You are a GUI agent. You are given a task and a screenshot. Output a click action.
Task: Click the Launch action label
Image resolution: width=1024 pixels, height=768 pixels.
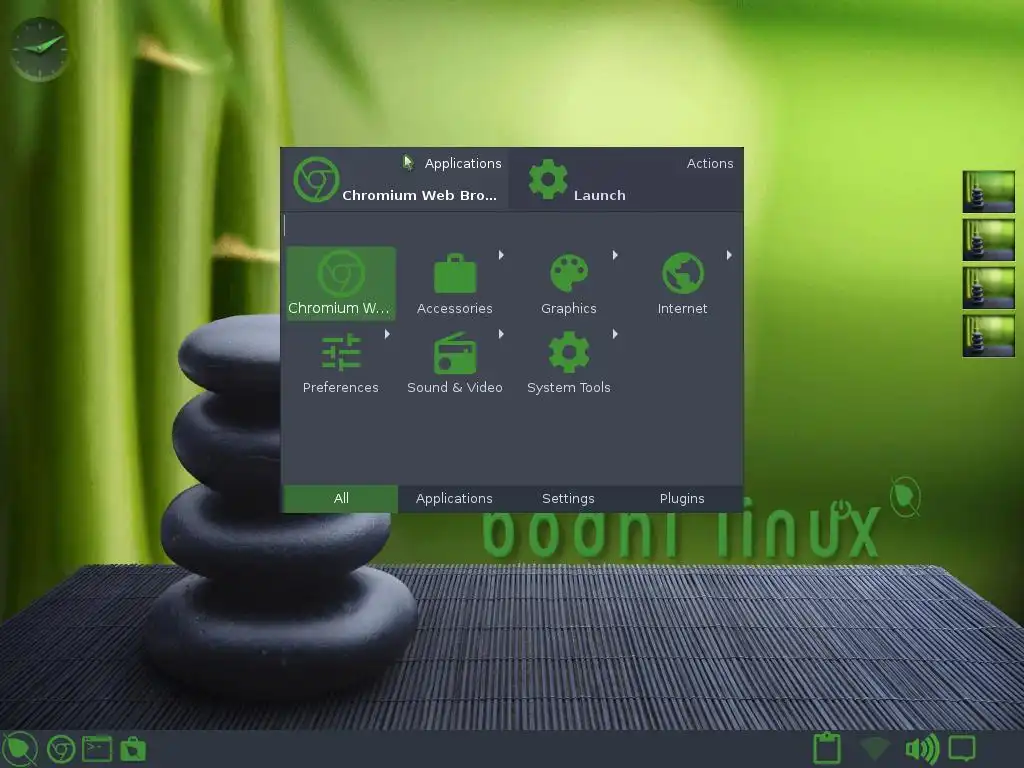click(x=600, y=195)
